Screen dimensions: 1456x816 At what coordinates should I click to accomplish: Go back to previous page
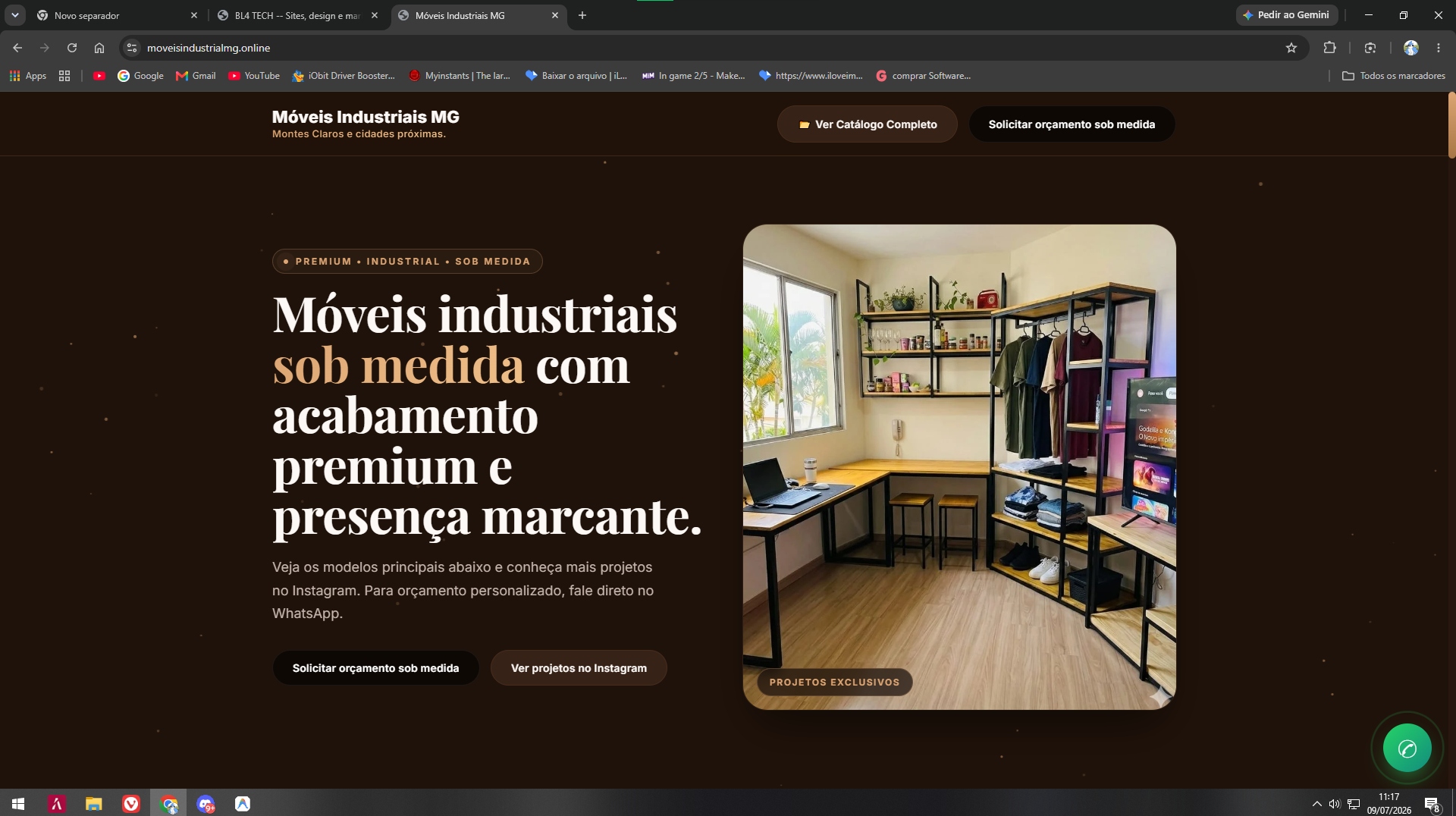click(17, 48)
